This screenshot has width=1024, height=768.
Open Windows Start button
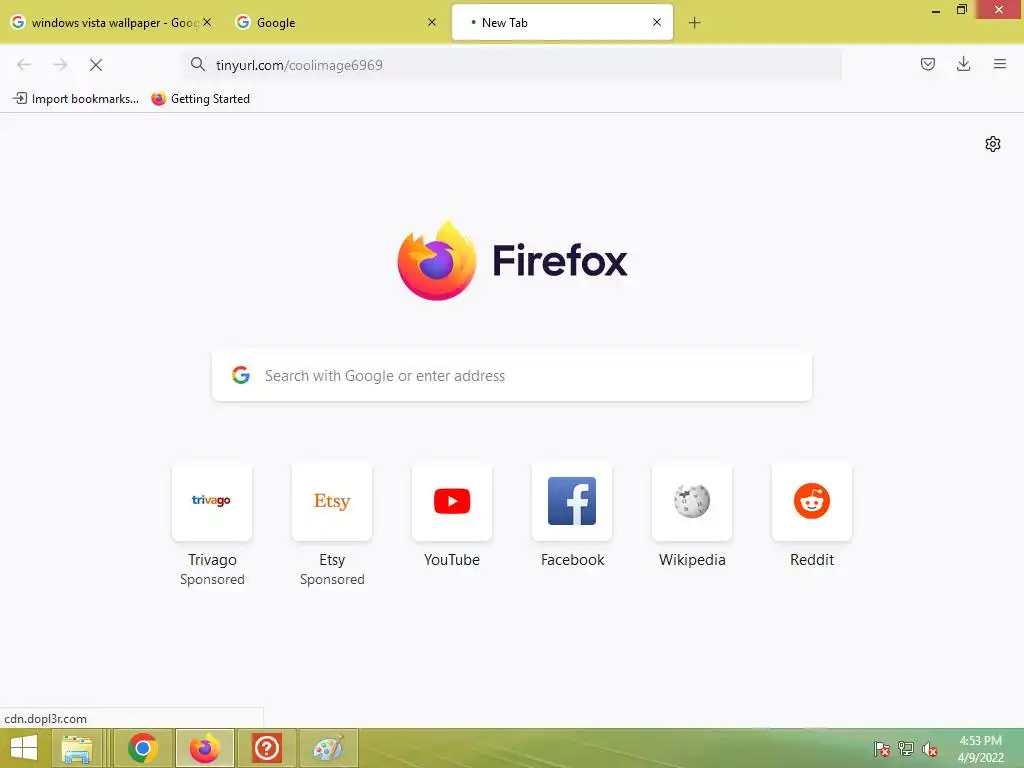pyautogui.click(x=24, y=748)
